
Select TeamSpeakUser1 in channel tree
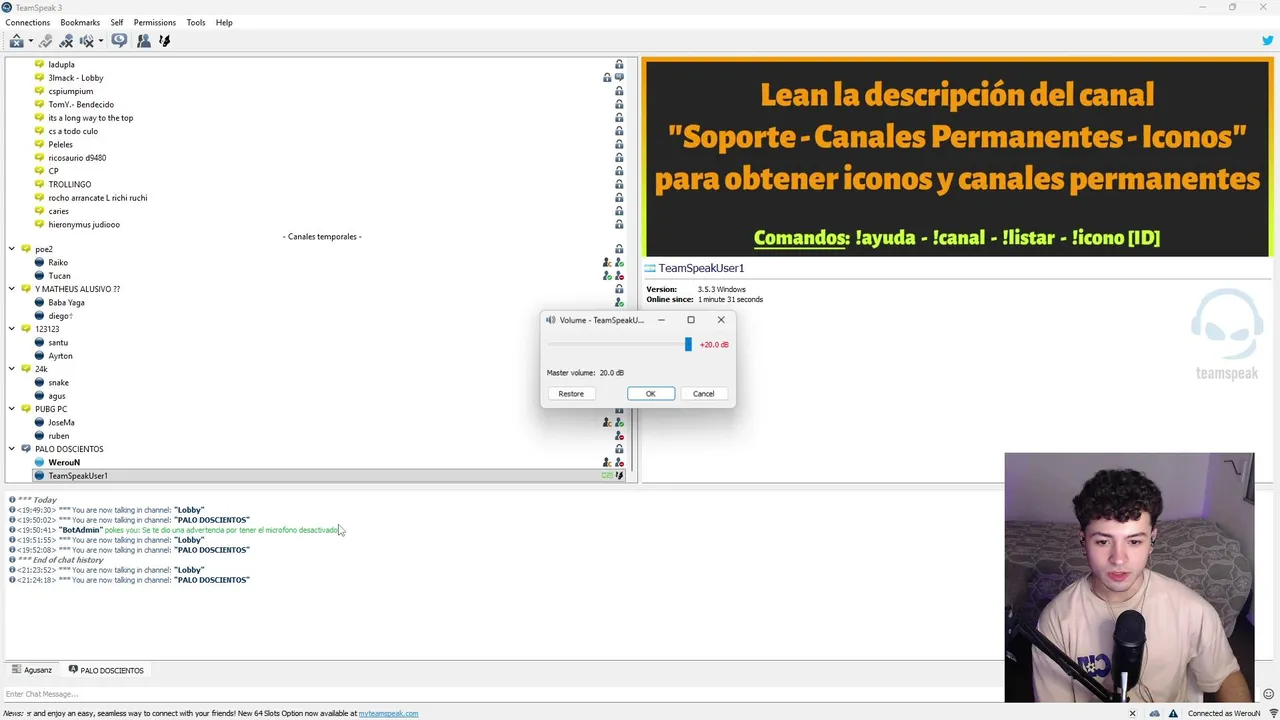coord(78,476)
